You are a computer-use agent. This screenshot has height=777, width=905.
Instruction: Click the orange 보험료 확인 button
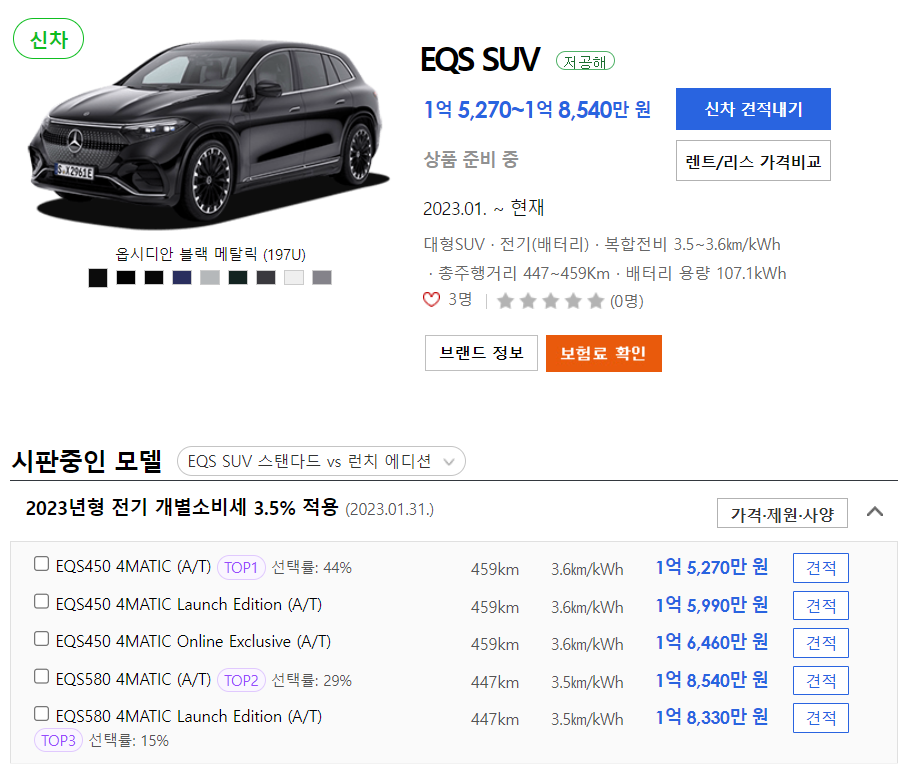(604, 353)
